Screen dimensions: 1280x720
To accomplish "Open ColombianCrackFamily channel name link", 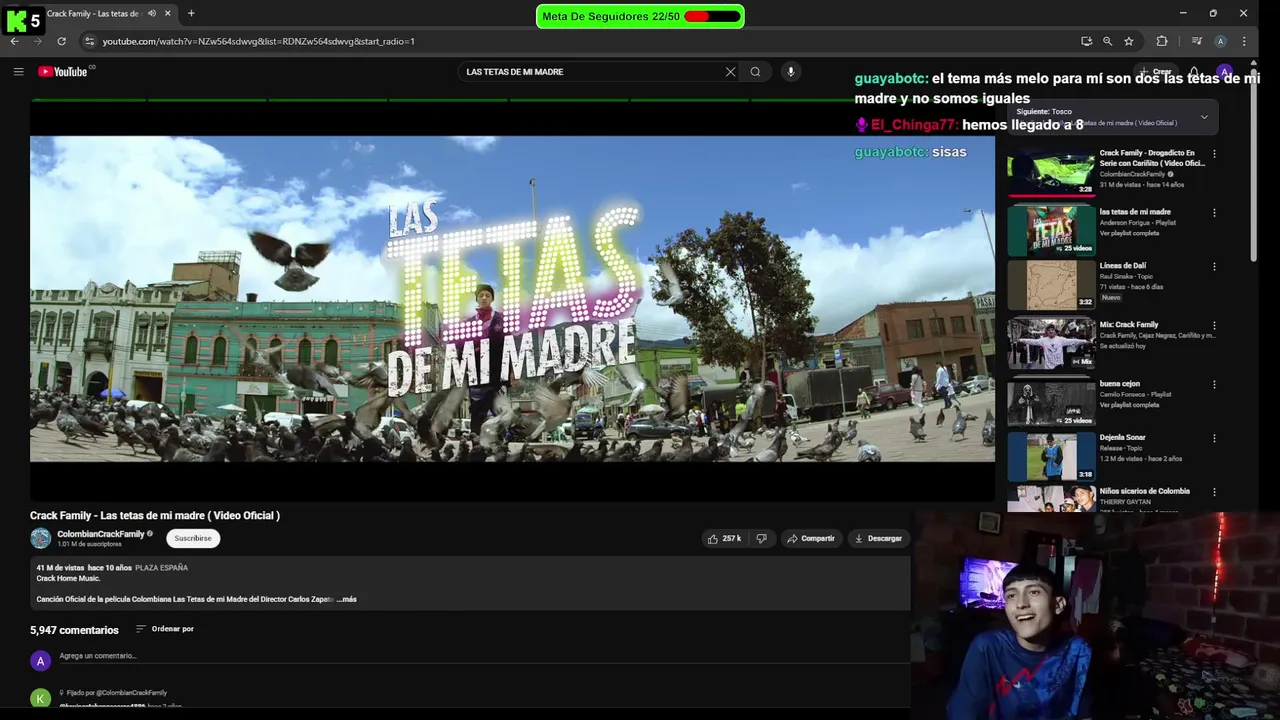I will click(101, 534).
